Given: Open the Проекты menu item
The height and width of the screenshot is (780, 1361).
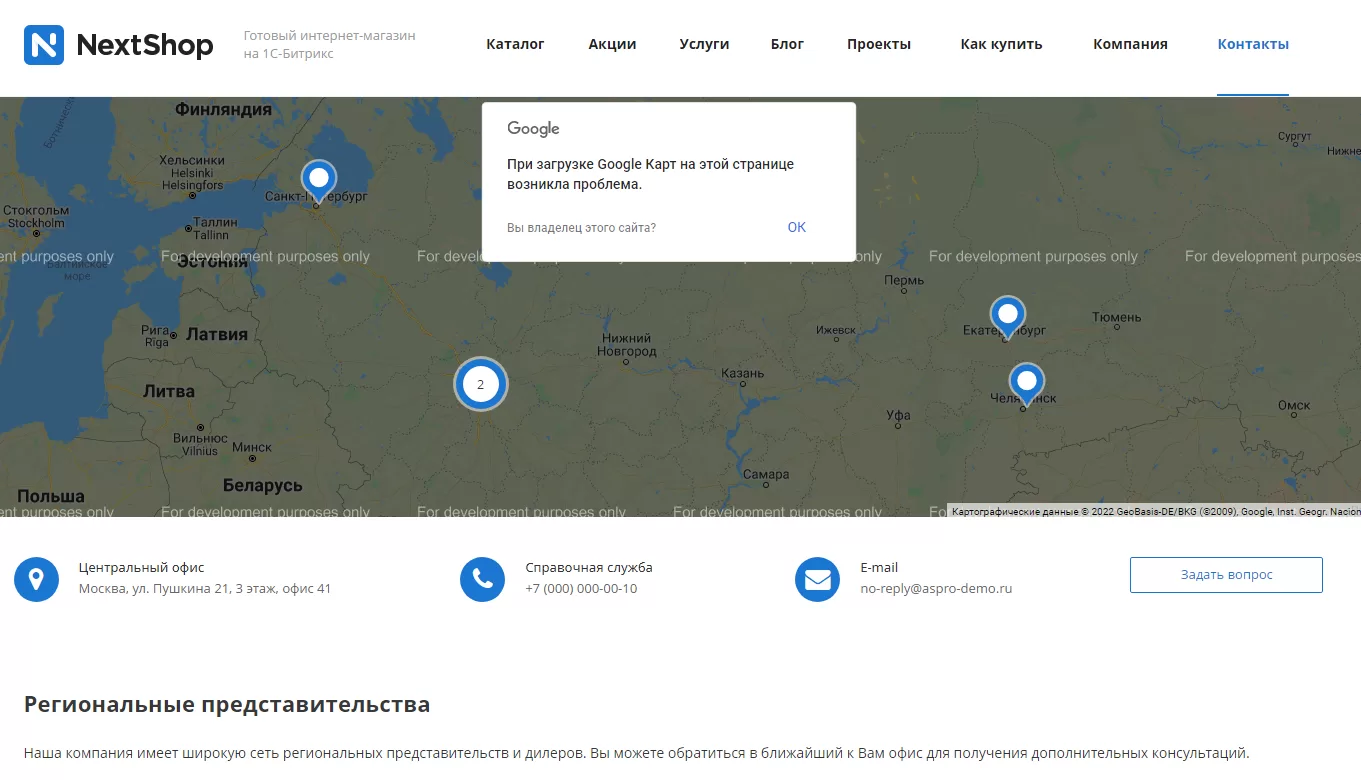Looking at the screenshot, I should tap(879, 44).
